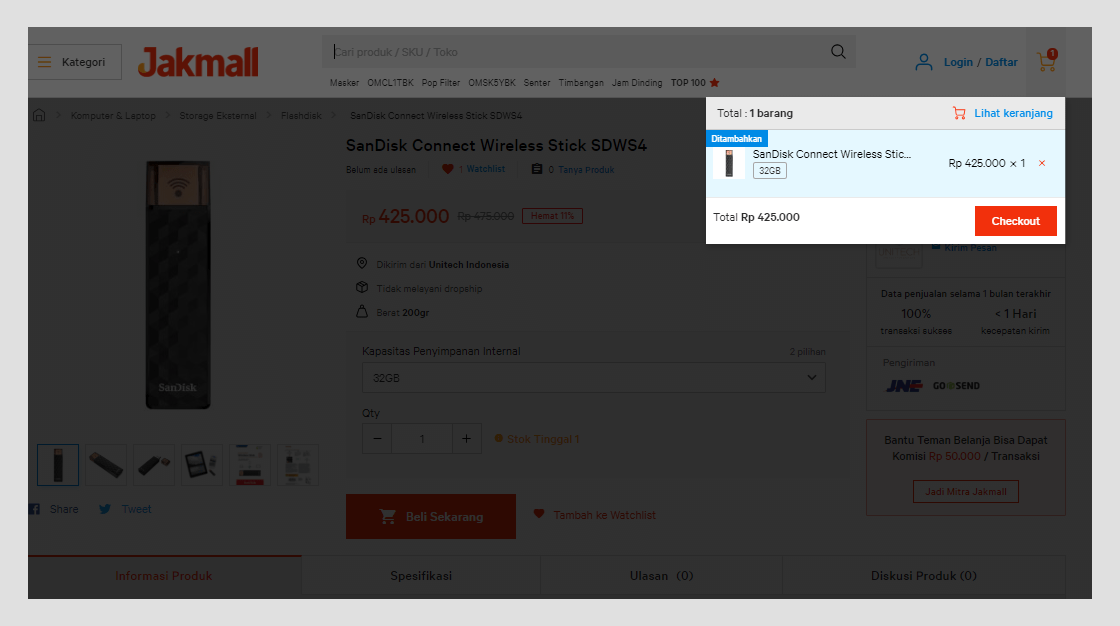This screenshot has height=626, width=1120.
Task: Switch to the Spesifikasi tab
Action: click(421, 576)
